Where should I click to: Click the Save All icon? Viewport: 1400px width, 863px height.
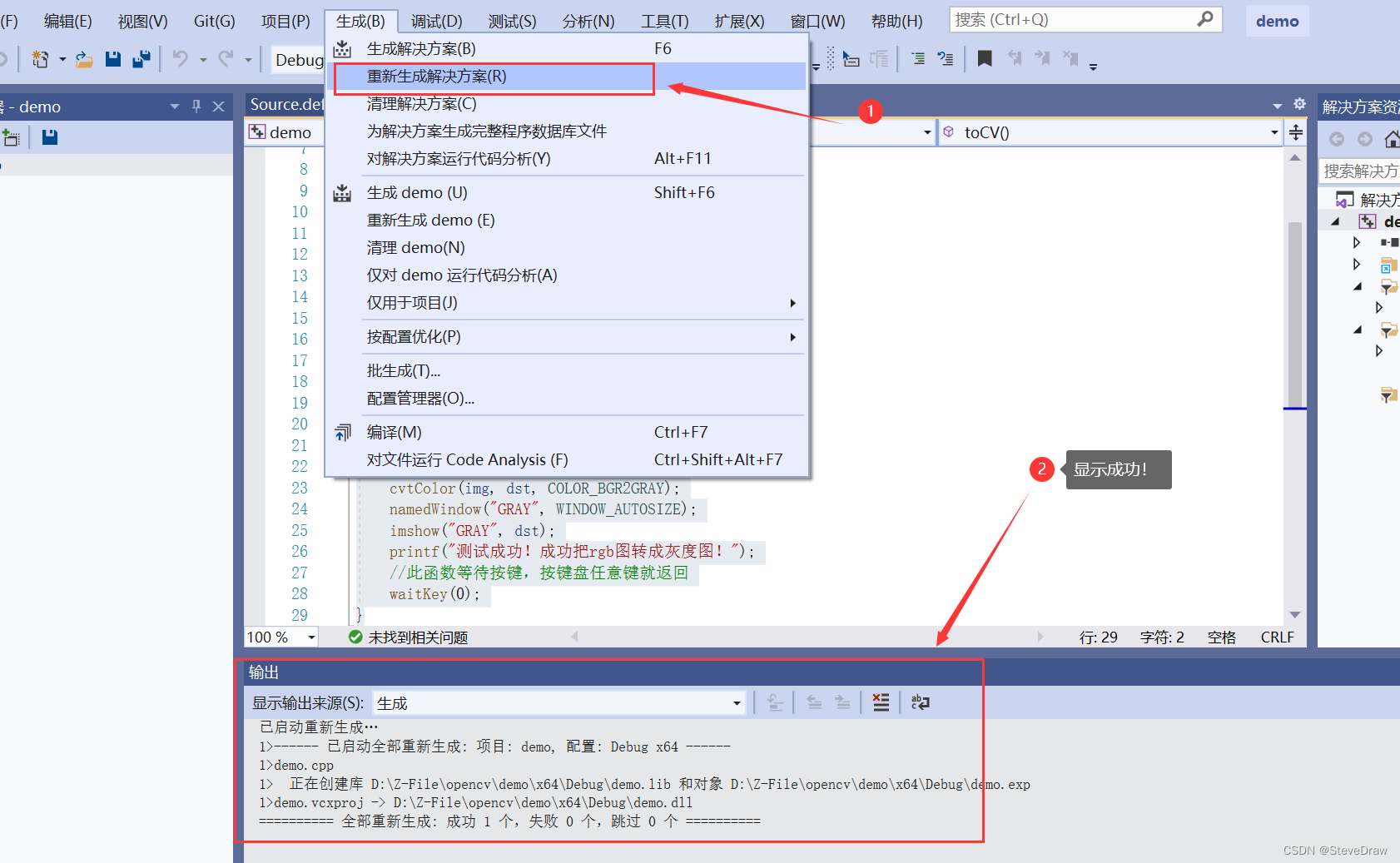tap(141, 59)
